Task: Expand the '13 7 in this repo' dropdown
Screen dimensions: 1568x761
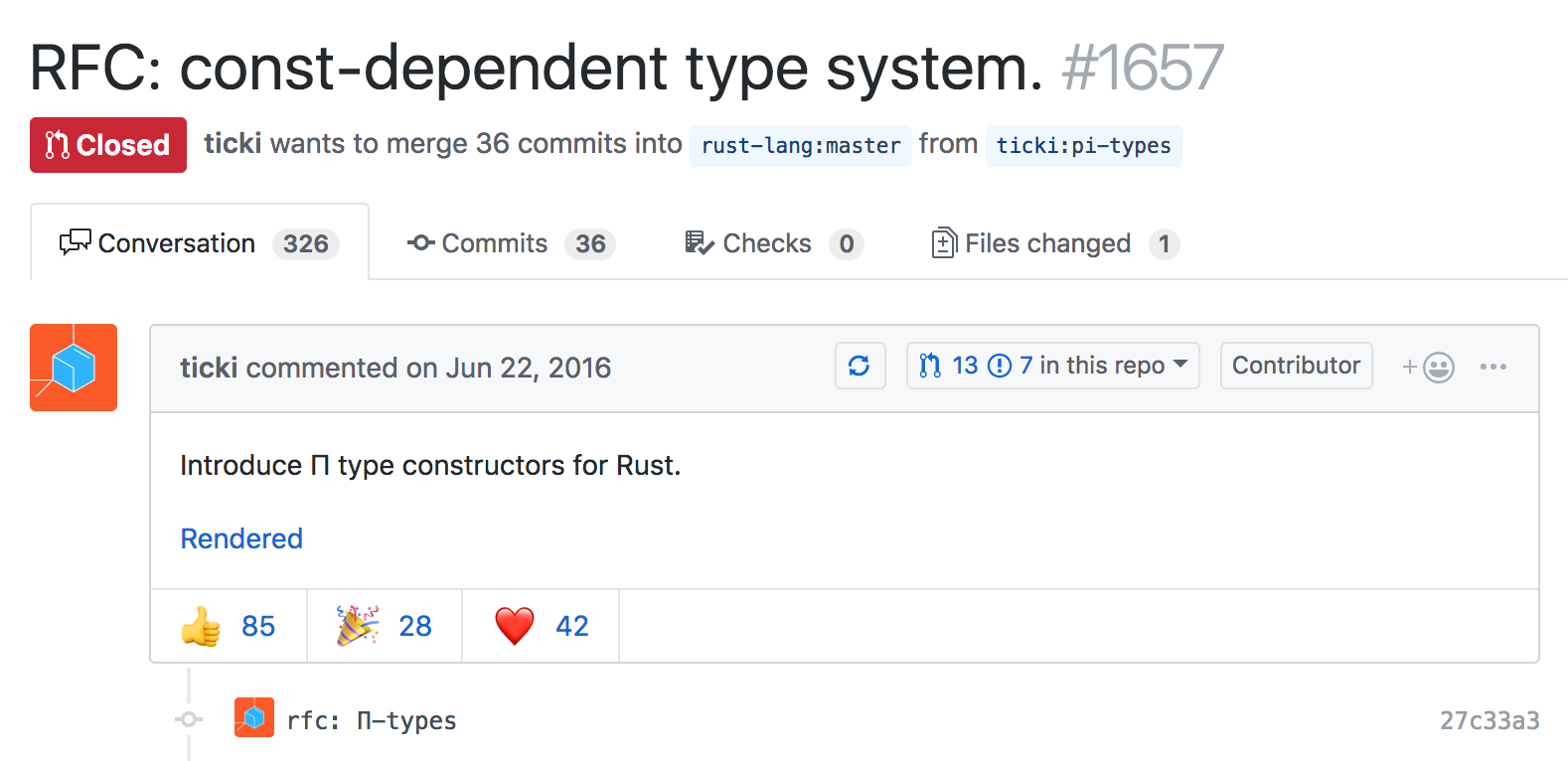Action: coord(1052,366)
